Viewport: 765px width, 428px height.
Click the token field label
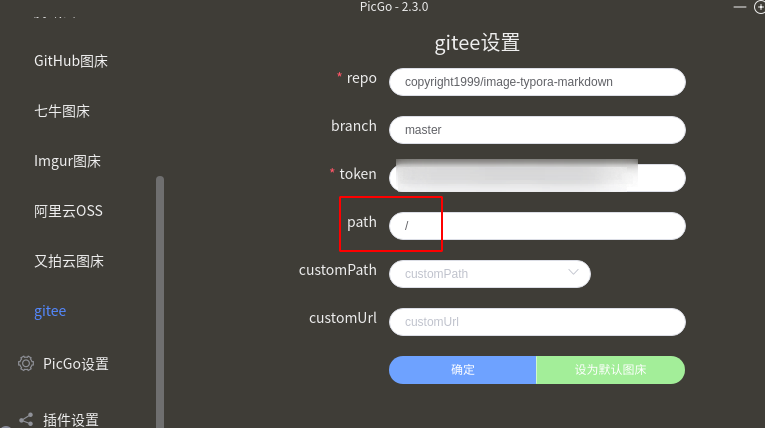coord(358,174)
